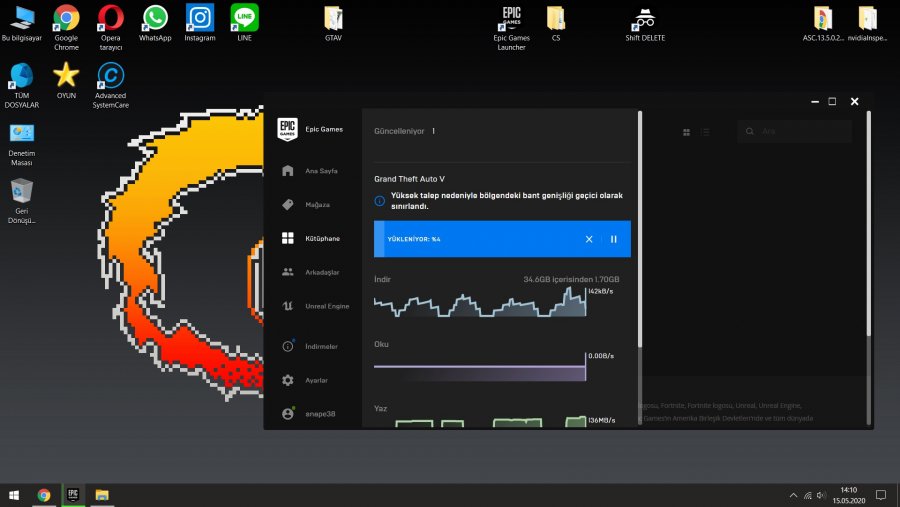Open Geri Dönüşüm recycle bin icon

(x=22, y=201)
